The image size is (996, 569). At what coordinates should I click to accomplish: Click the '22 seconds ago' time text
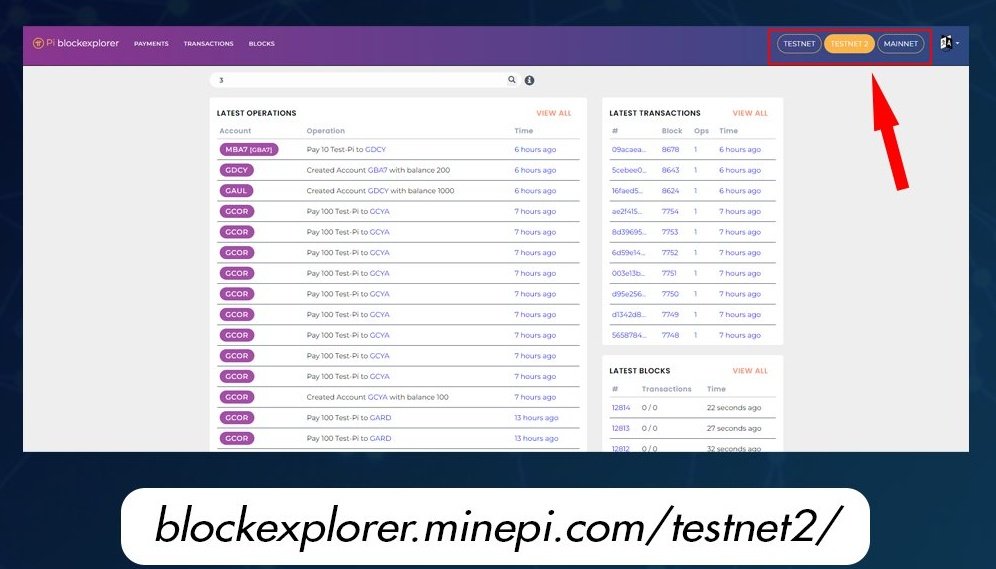click(734, 408)
